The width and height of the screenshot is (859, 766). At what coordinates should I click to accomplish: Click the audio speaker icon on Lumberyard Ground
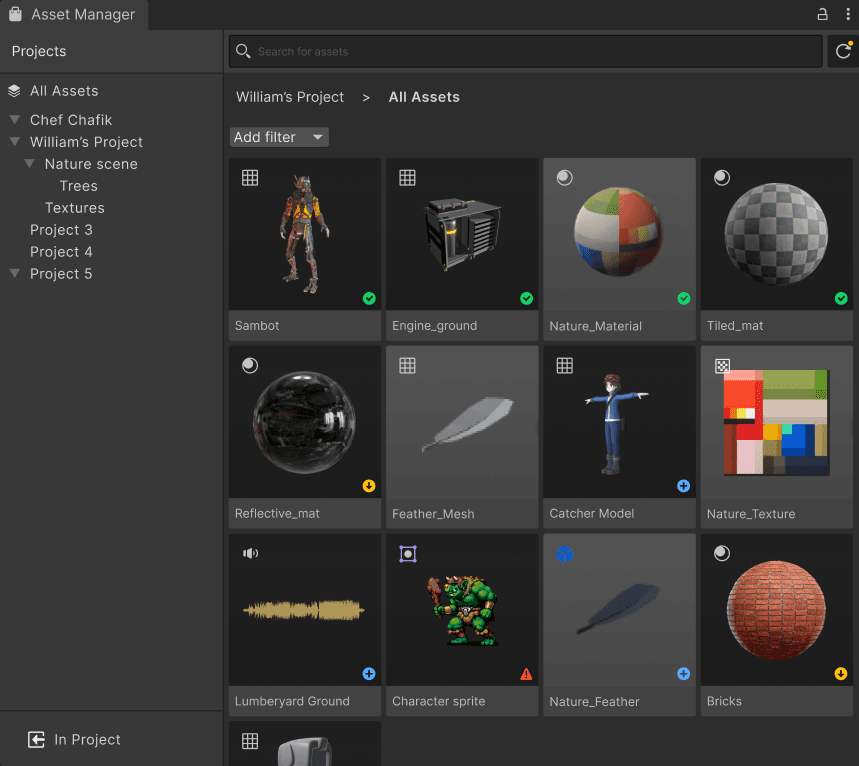[x=249, y=553]
